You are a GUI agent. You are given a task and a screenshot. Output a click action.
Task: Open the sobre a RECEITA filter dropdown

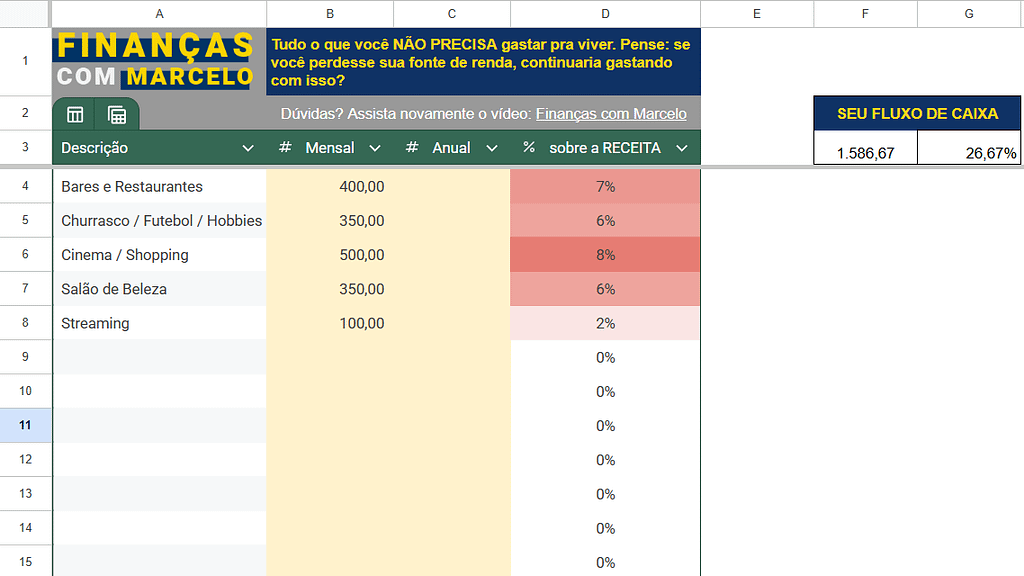tap(682, 148)
